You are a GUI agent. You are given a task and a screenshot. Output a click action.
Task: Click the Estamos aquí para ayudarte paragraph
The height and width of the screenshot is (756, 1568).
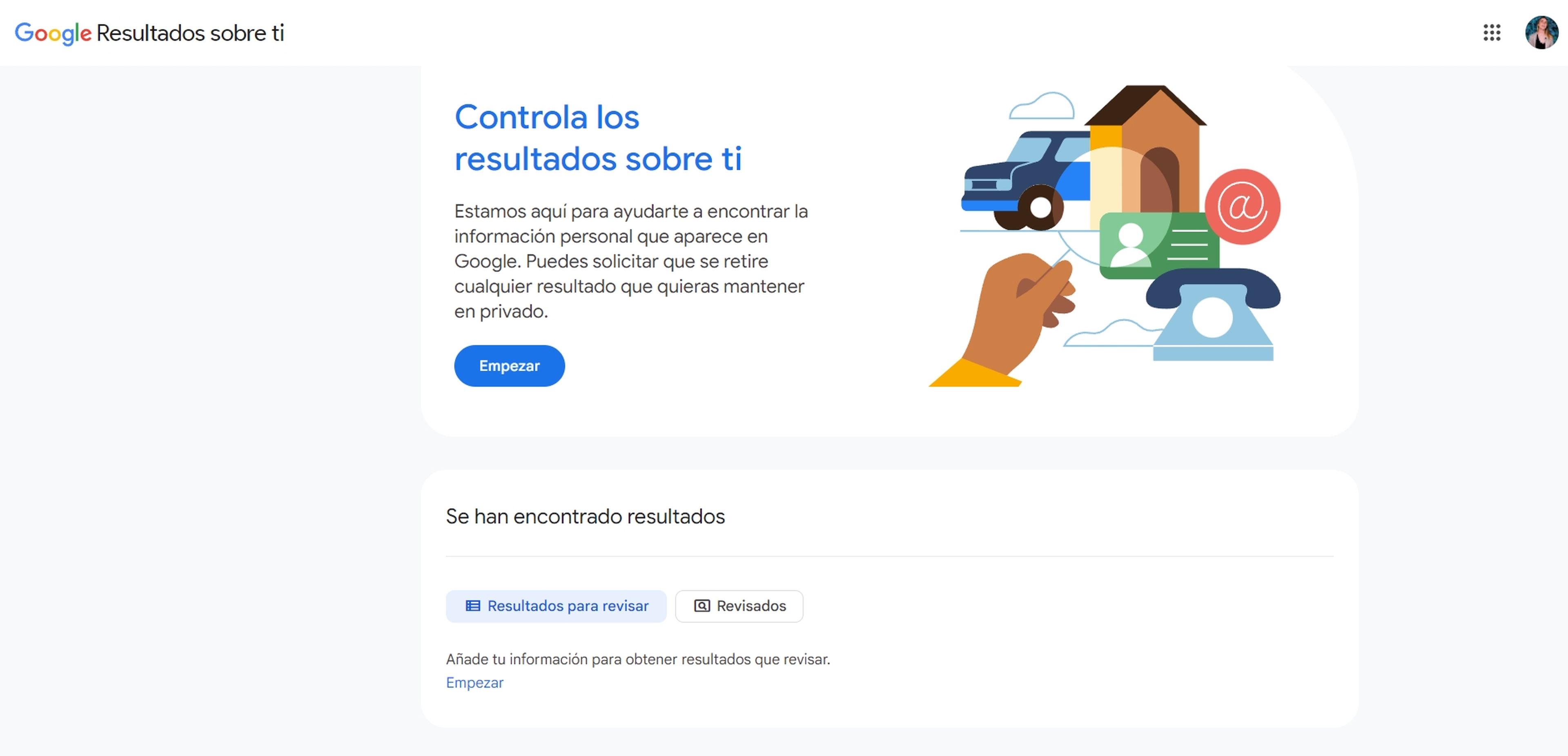(x=631, y=261)
